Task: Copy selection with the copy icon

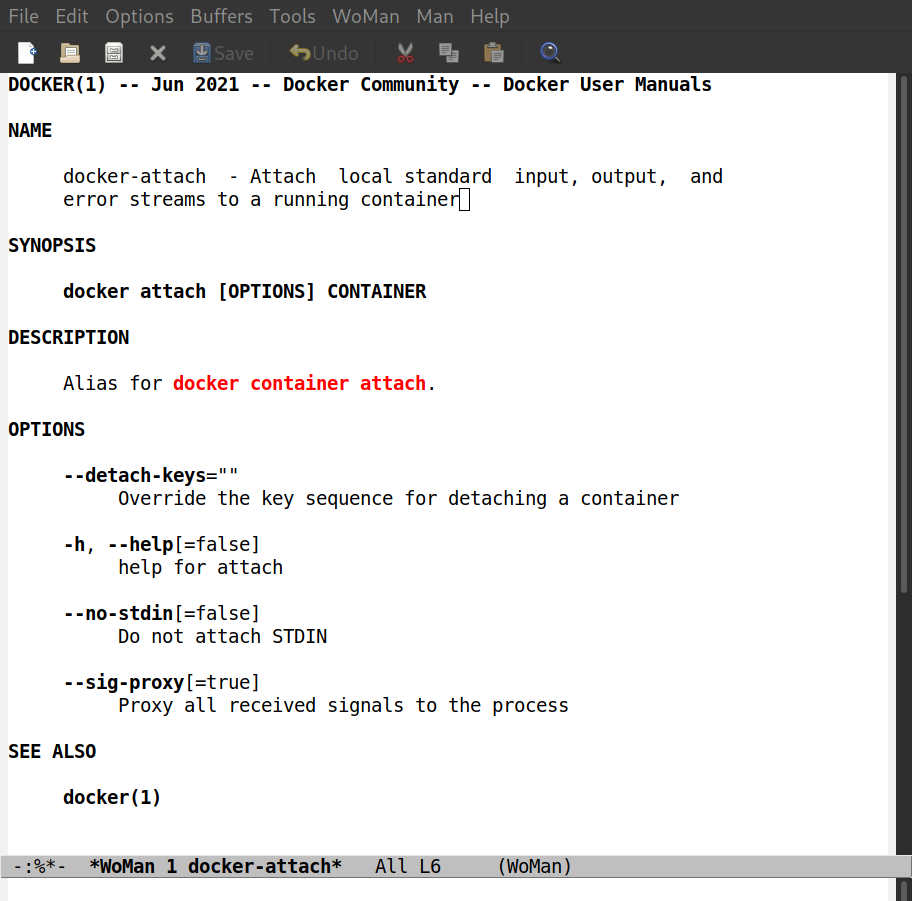Action: (448, 53)
